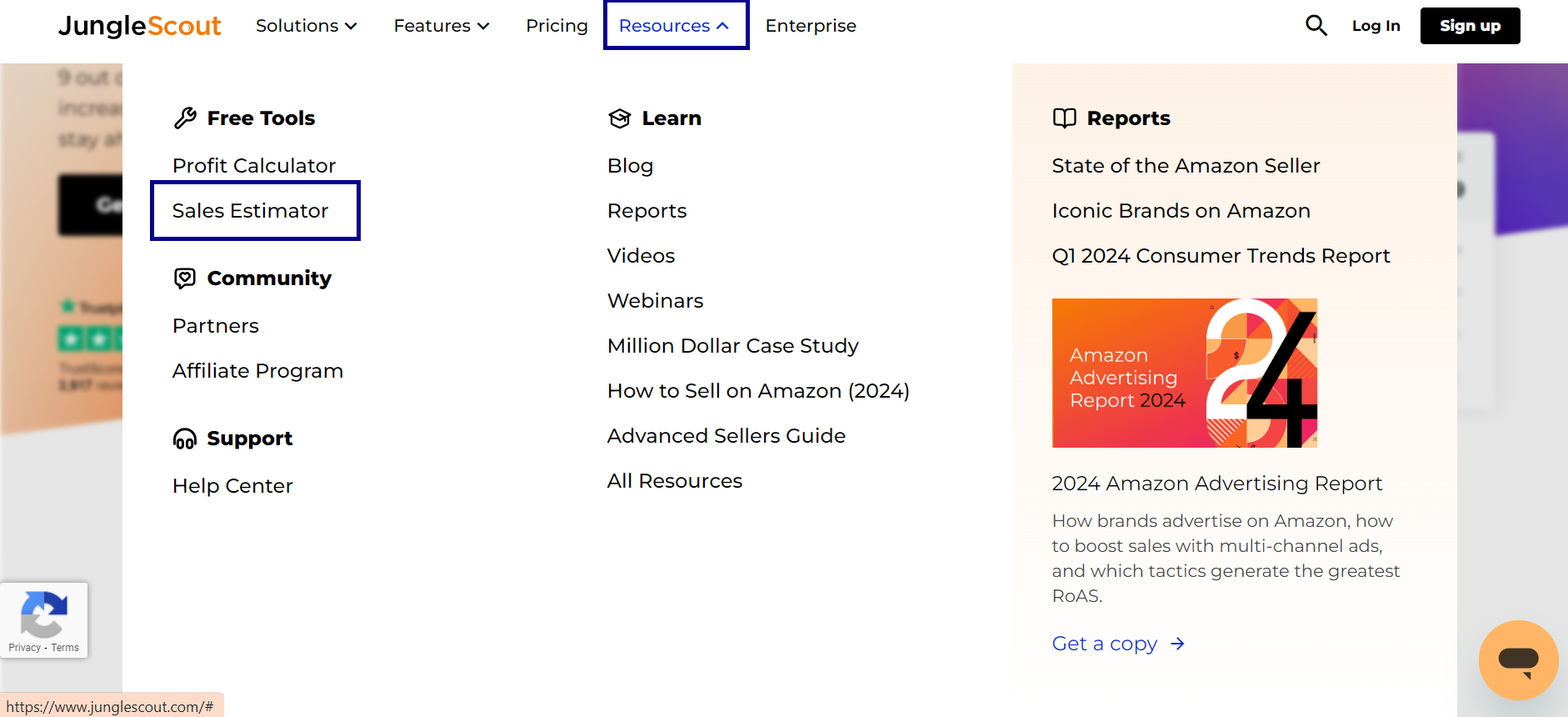
Task: Click the reCAPTCHA badge icon
Action: click(44, 615)
